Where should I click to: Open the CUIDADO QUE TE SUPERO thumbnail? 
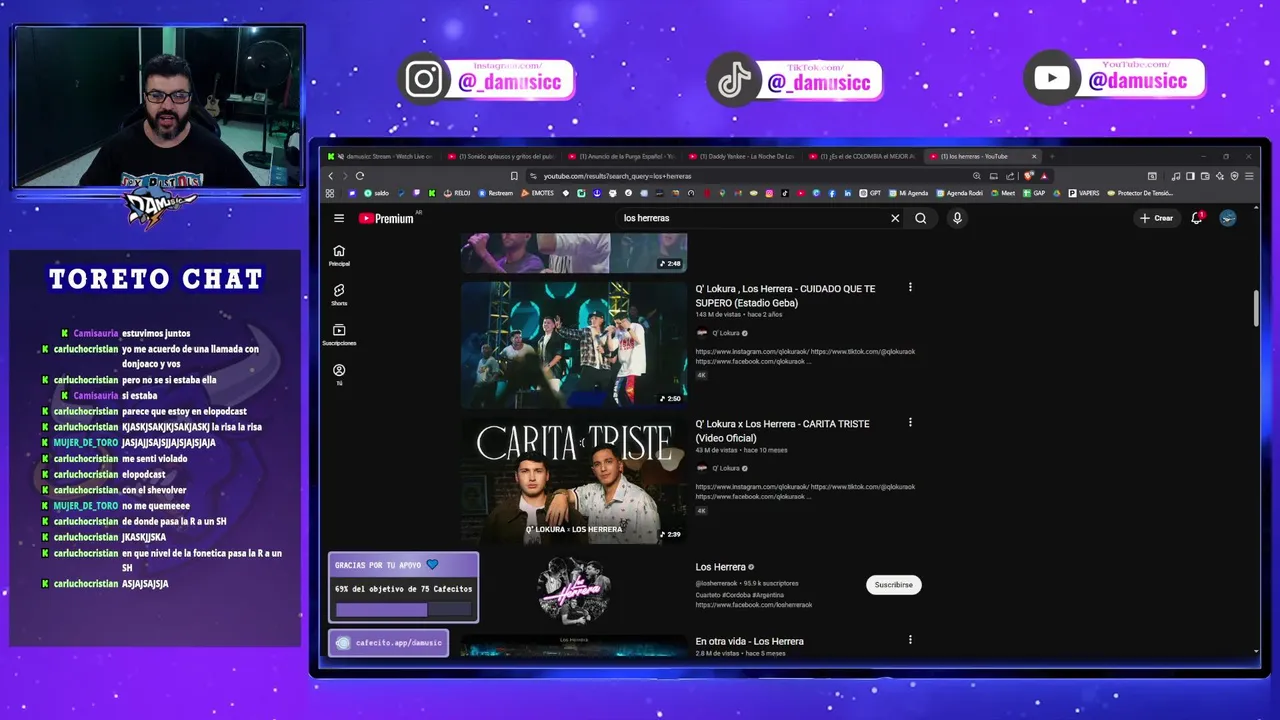pyautogui.click(x=574, y=344)
